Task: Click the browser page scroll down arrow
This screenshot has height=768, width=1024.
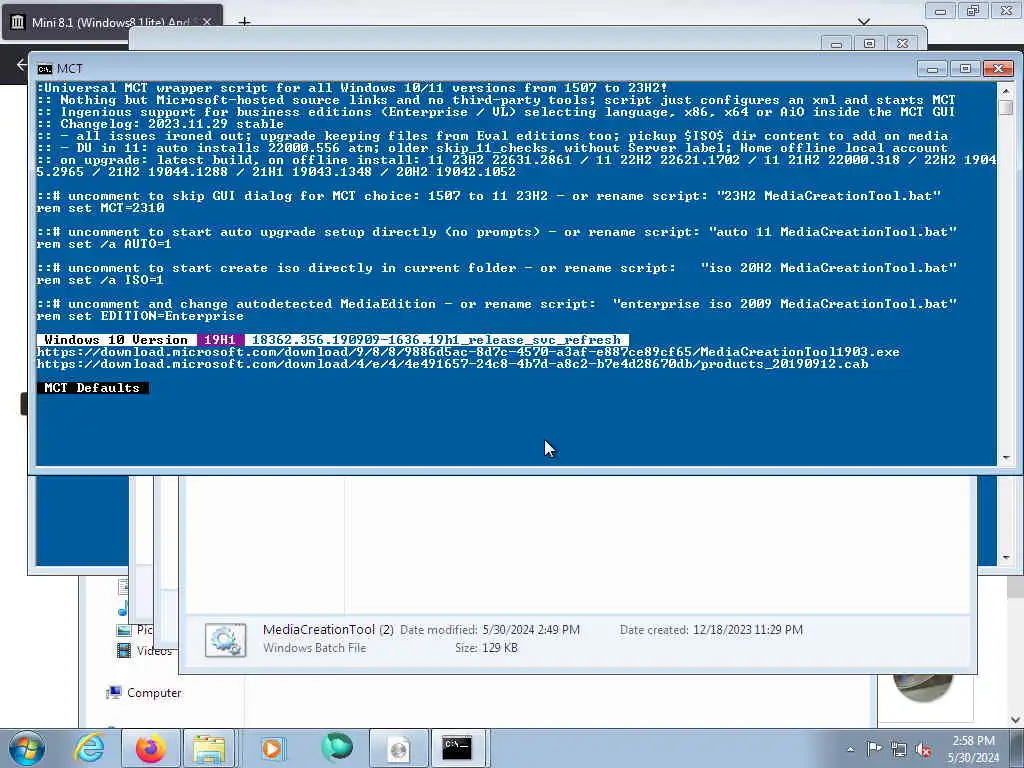Action: coord(1016,720)
